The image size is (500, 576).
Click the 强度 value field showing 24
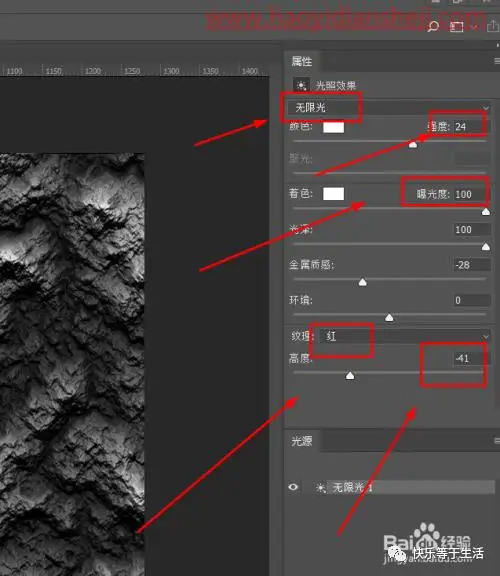point(472,127)
